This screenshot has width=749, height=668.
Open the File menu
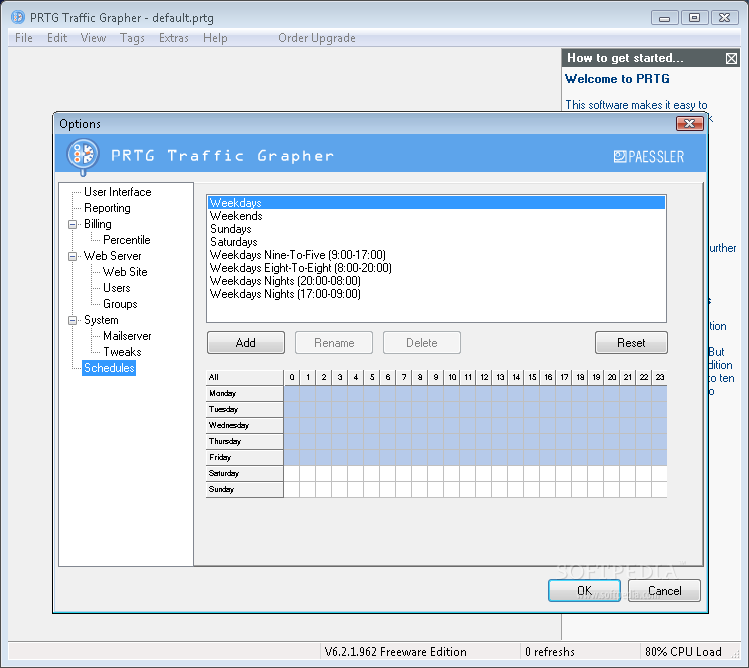[24, 38]
